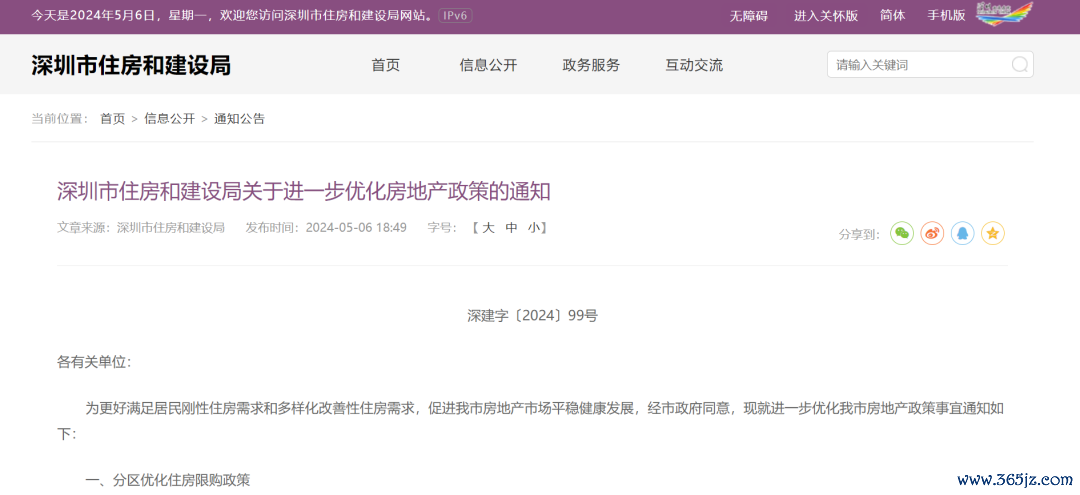Focus the keyword search field
1080x495 pixels.
pyautogui.click(x=930, y=65)
